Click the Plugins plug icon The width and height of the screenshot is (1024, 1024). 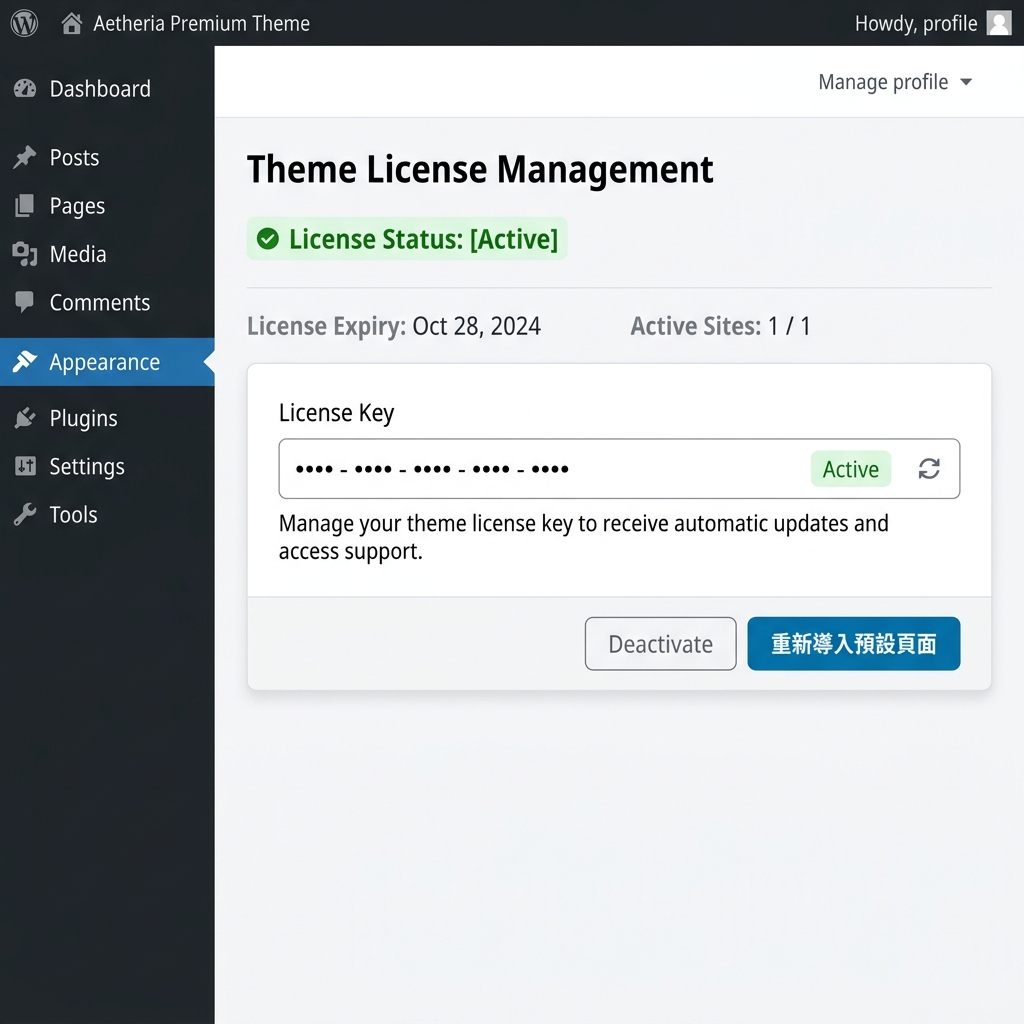(25, 417)
